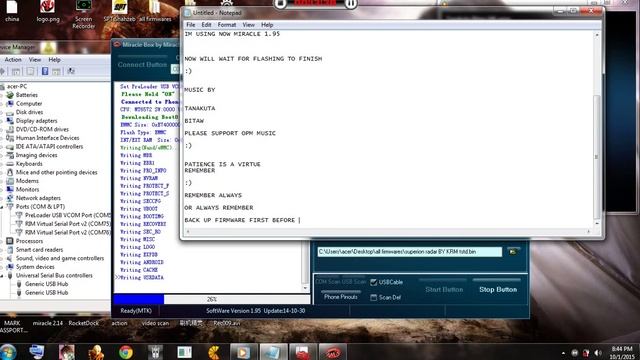Click the recorder pause button above Notepad
The image size is (640, 360).
[351, 4]
